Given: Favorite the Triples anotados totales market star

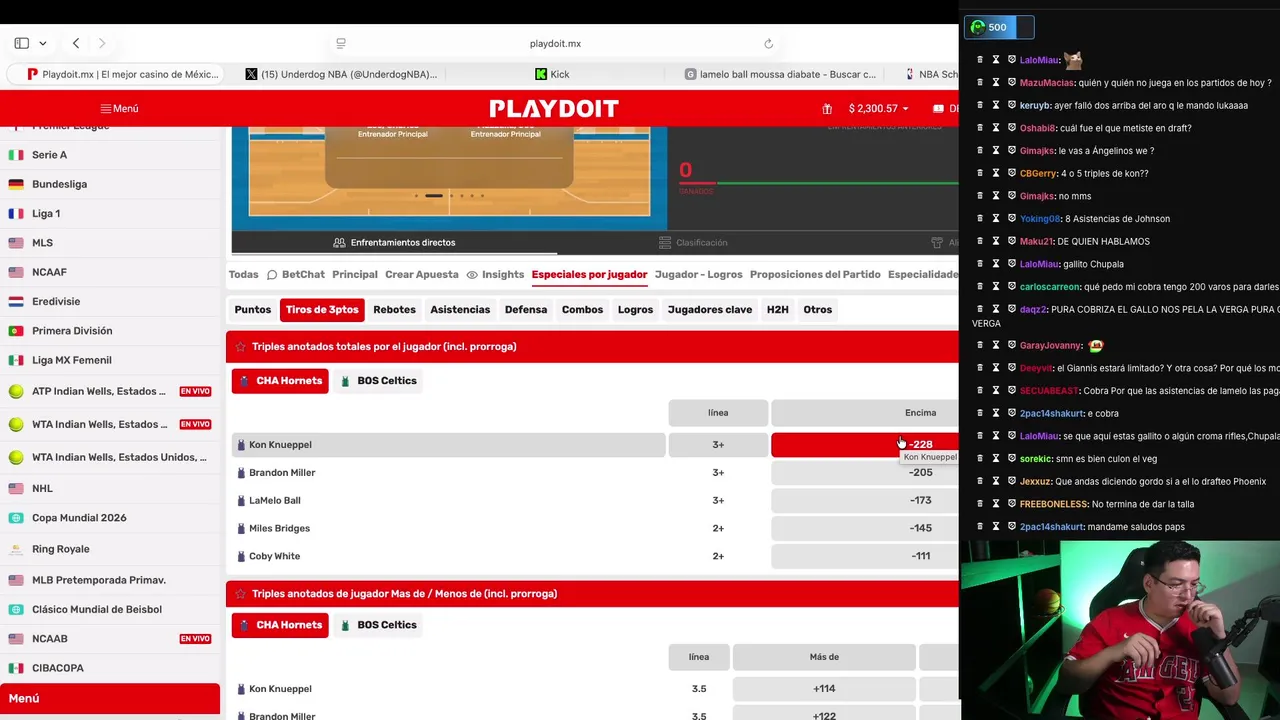Looking at the screenshot, I should coord(241,347).
